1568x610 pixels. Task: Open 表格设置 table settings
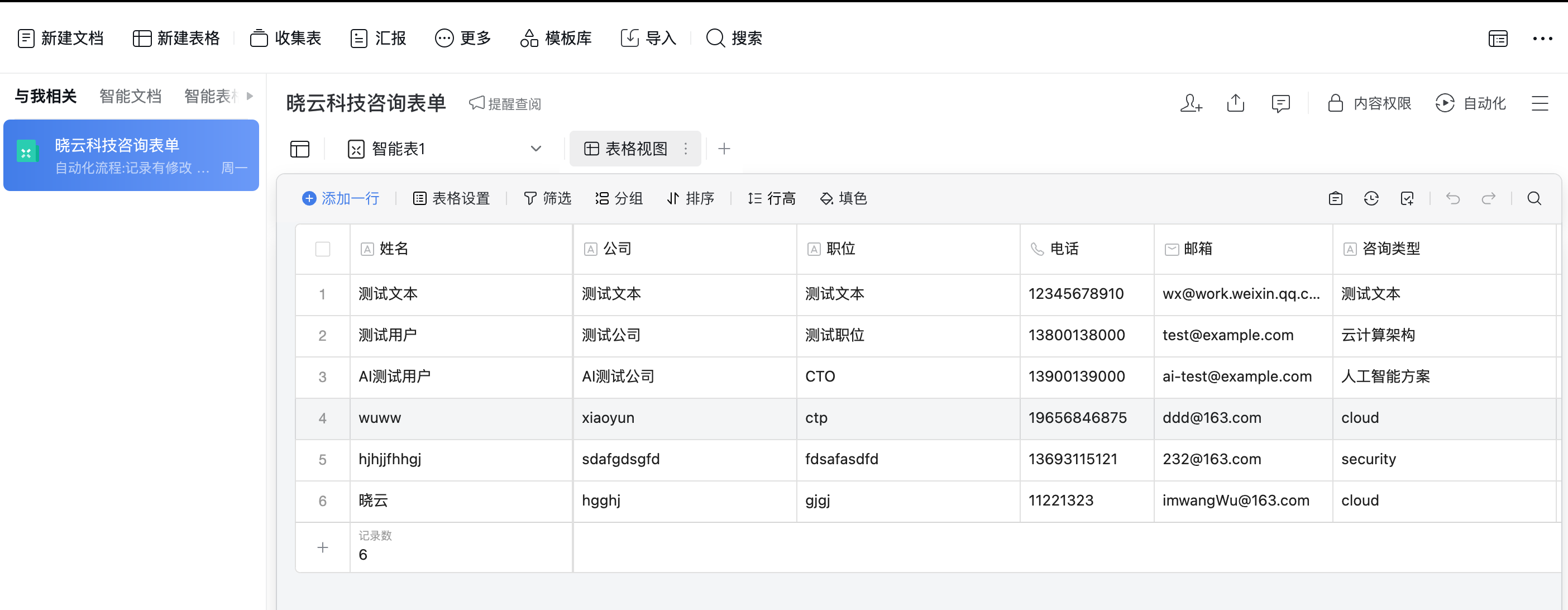[x=452, y=198]
